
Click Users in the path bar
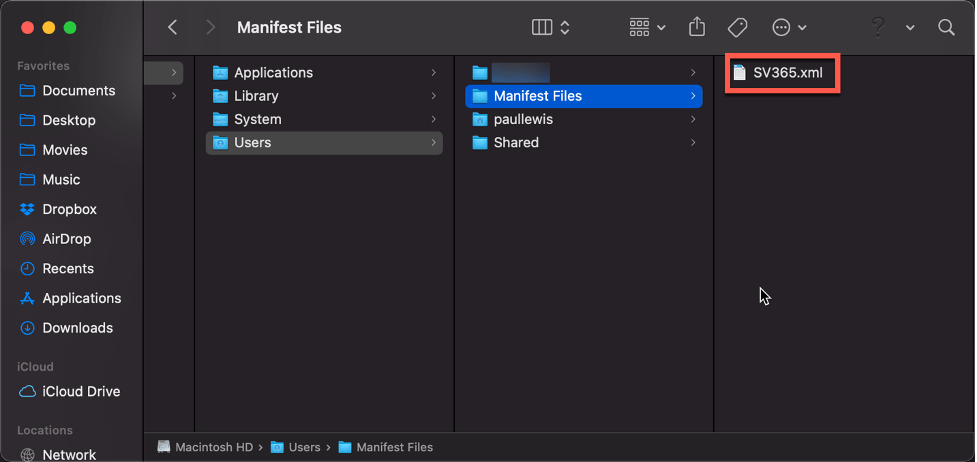click(304, 447)
